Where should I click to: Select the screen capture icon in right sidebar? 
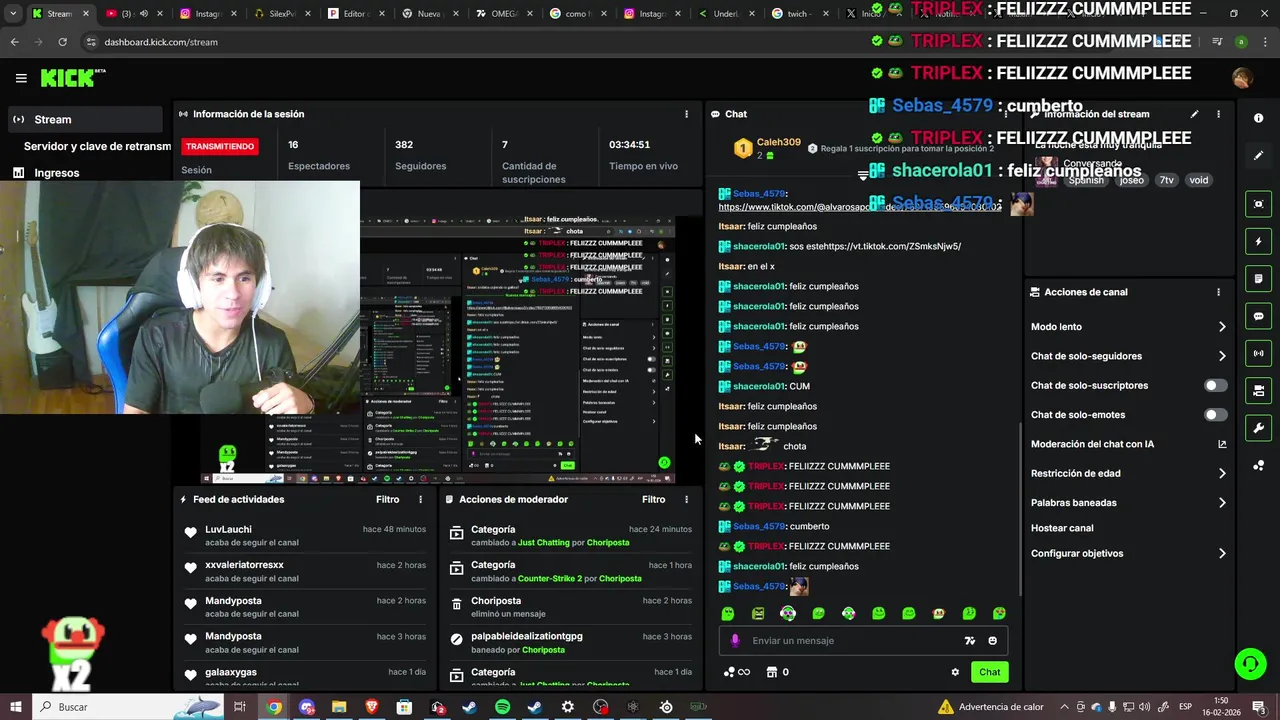[1258, 204]
